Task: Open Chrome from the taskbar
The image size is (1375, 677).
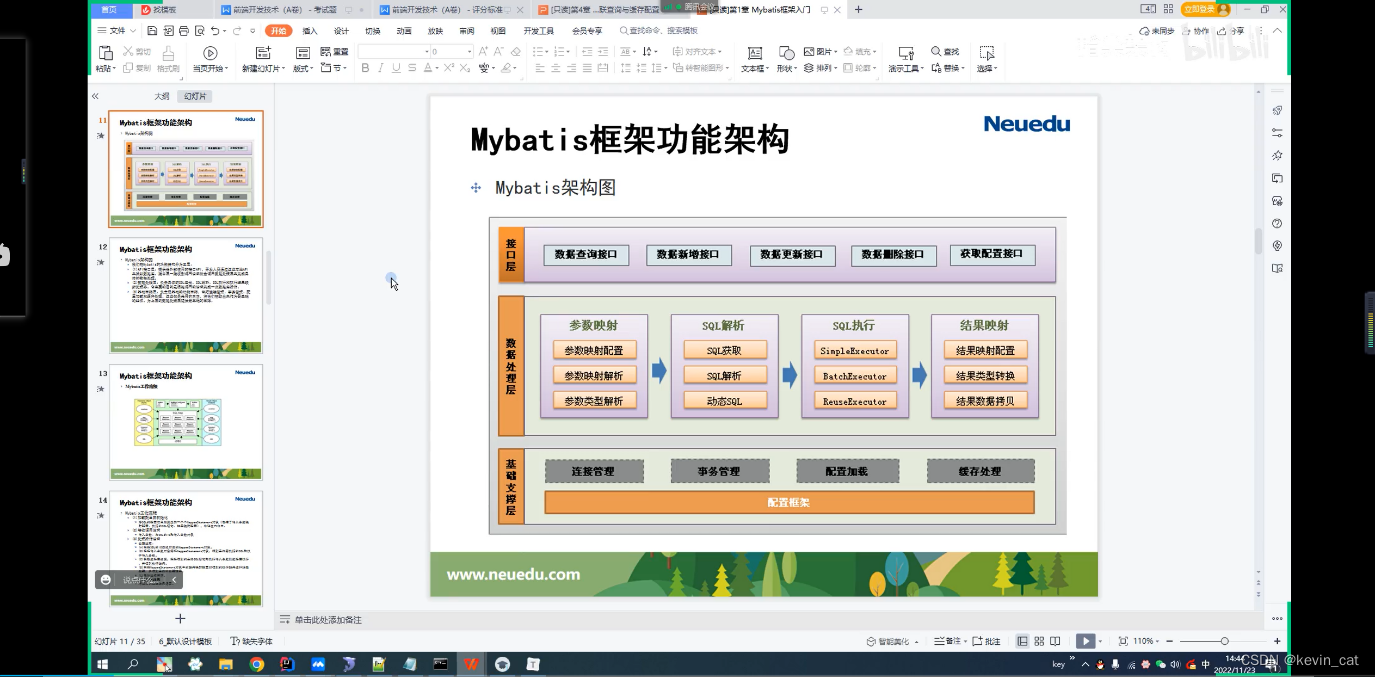Action: [257, 664]
